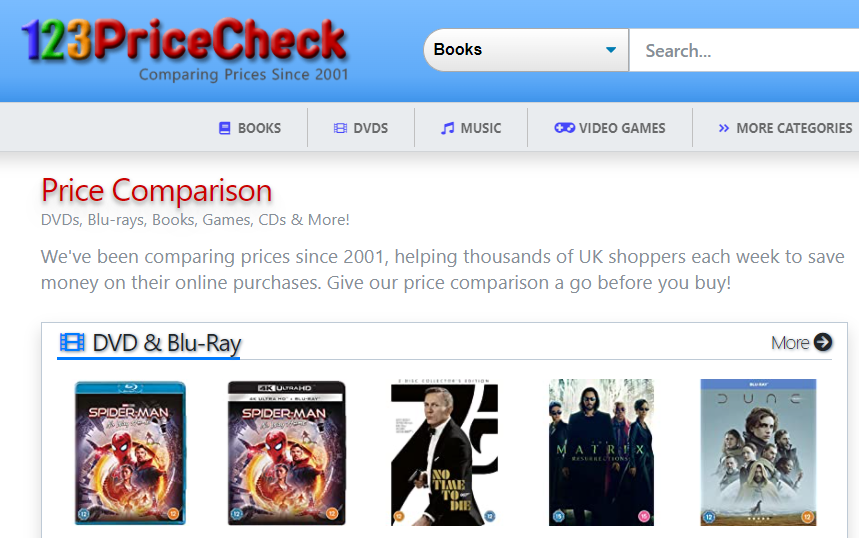Click the film strip icon beside DVDS
859x538 pixels.
340,128
